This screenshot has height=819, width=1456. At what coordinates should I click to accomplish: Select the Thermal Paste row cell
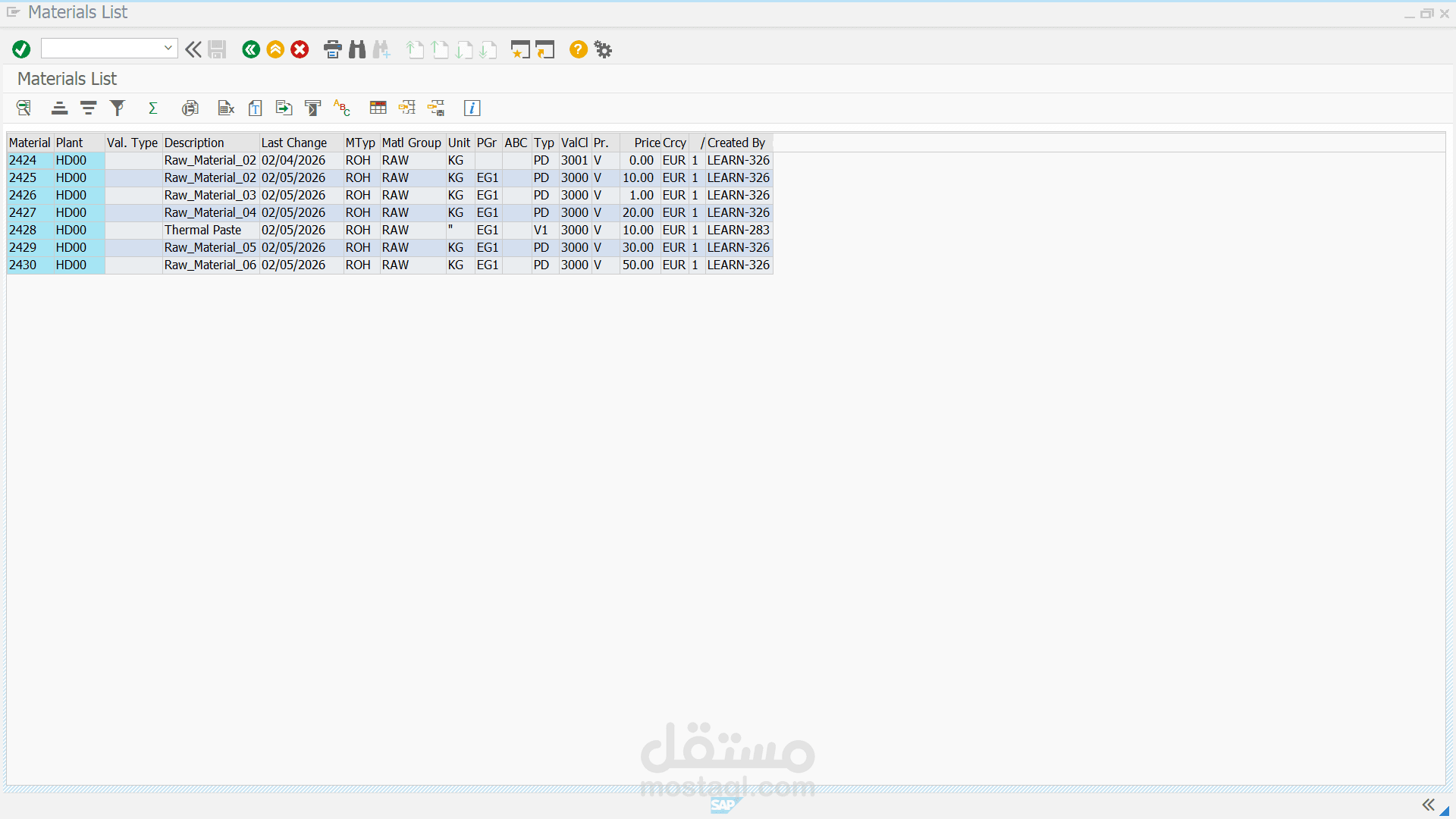coord(202,230)
